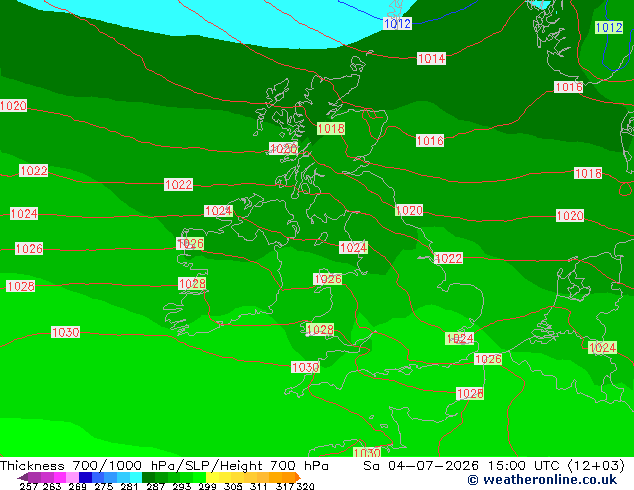Click the 1030 label over Brittany
Image resolution: width=634 pixels, height=490 pixels.
(x=367, y=452)
